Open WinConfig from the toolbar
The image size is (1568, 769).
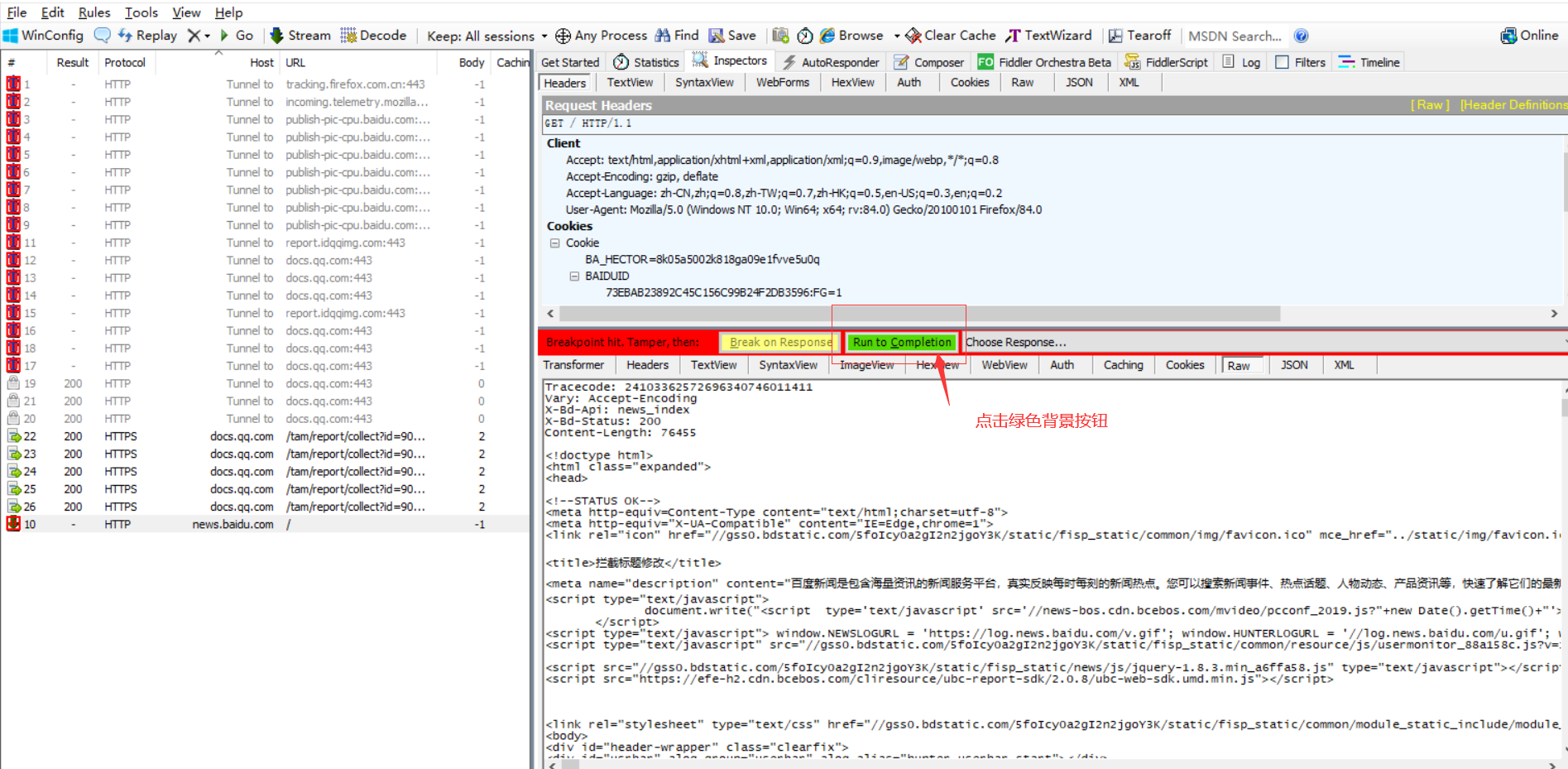44,36
